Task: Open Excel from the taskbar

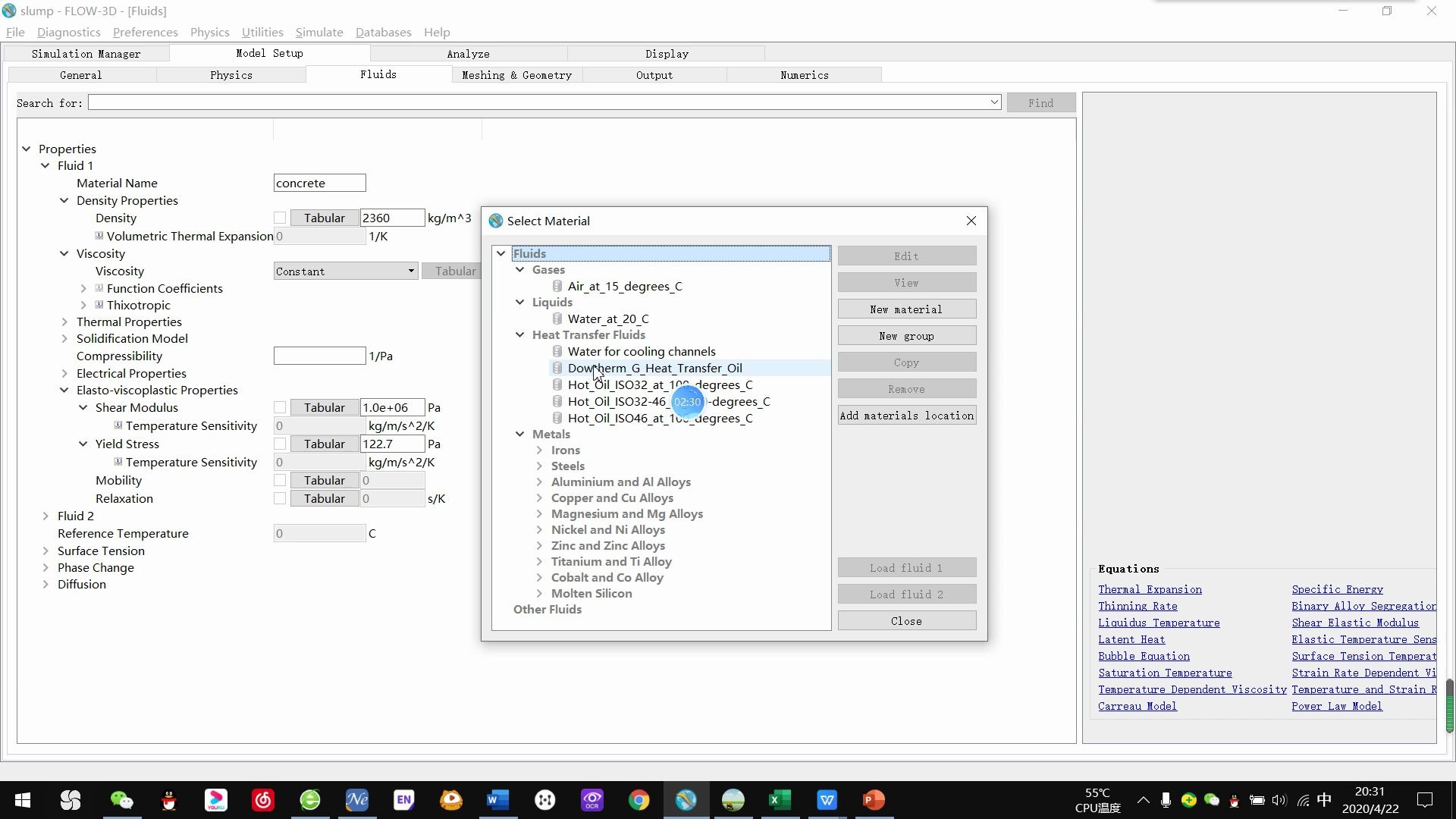Action: point(780,800)
